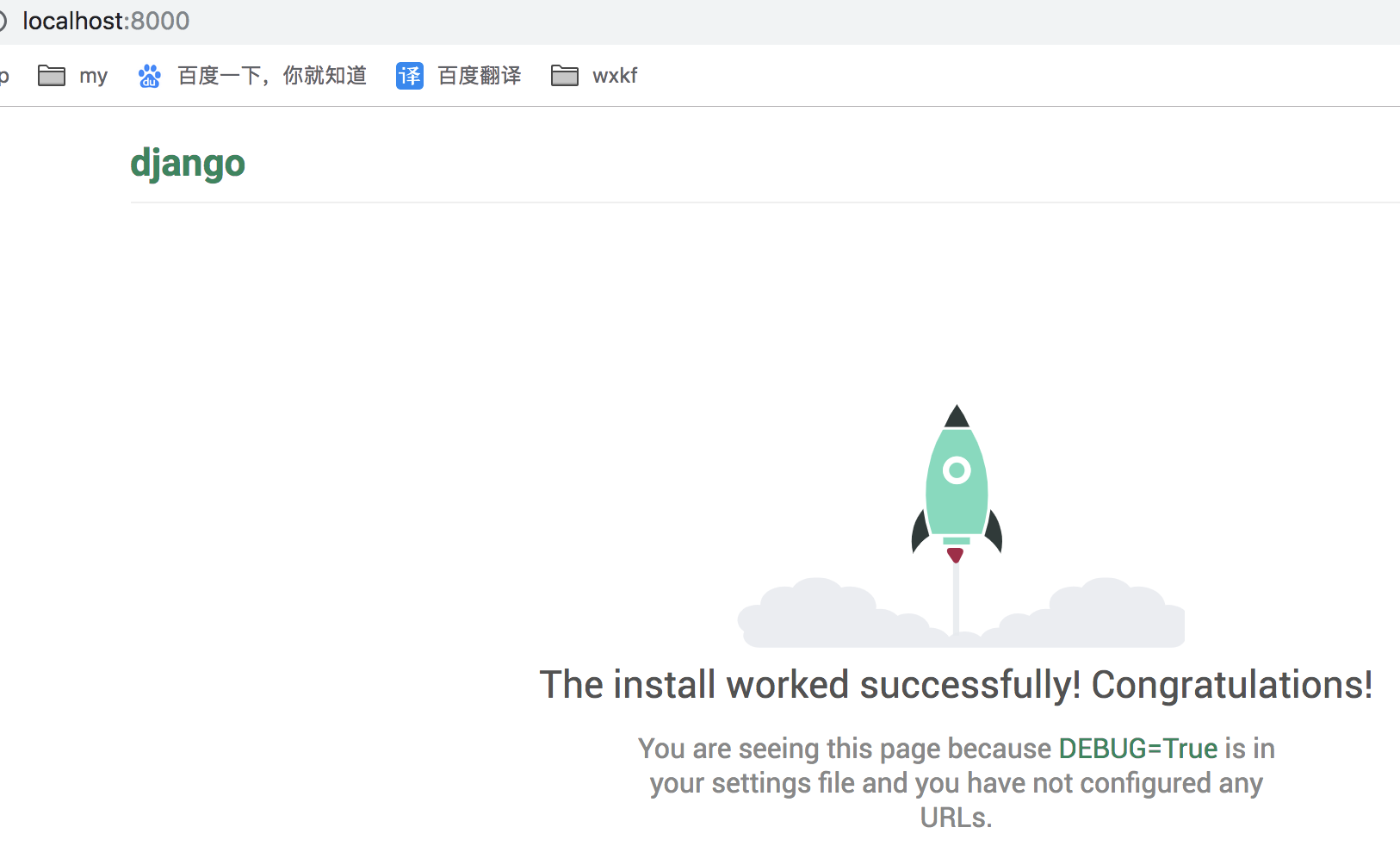Select 'The install worked successfully! Congratulations!' heading
The width and height of the screenshot is (1400, 846).
(956, 685)
